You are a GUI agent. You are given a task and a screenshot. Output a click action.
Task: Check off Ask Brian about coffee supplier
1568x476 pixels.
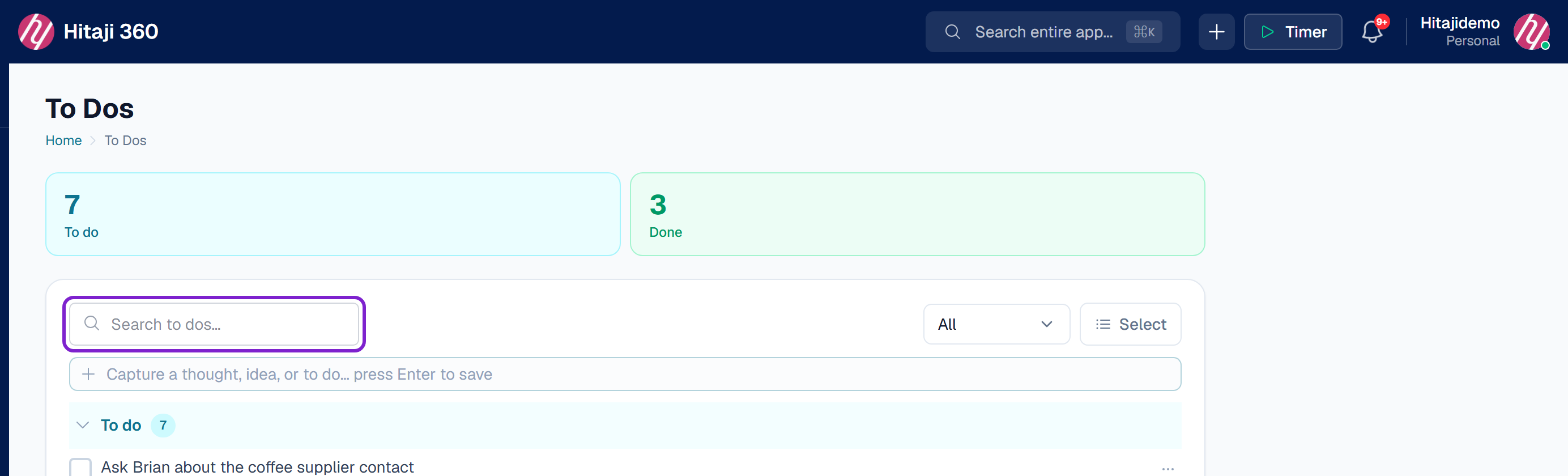[80, 467]
